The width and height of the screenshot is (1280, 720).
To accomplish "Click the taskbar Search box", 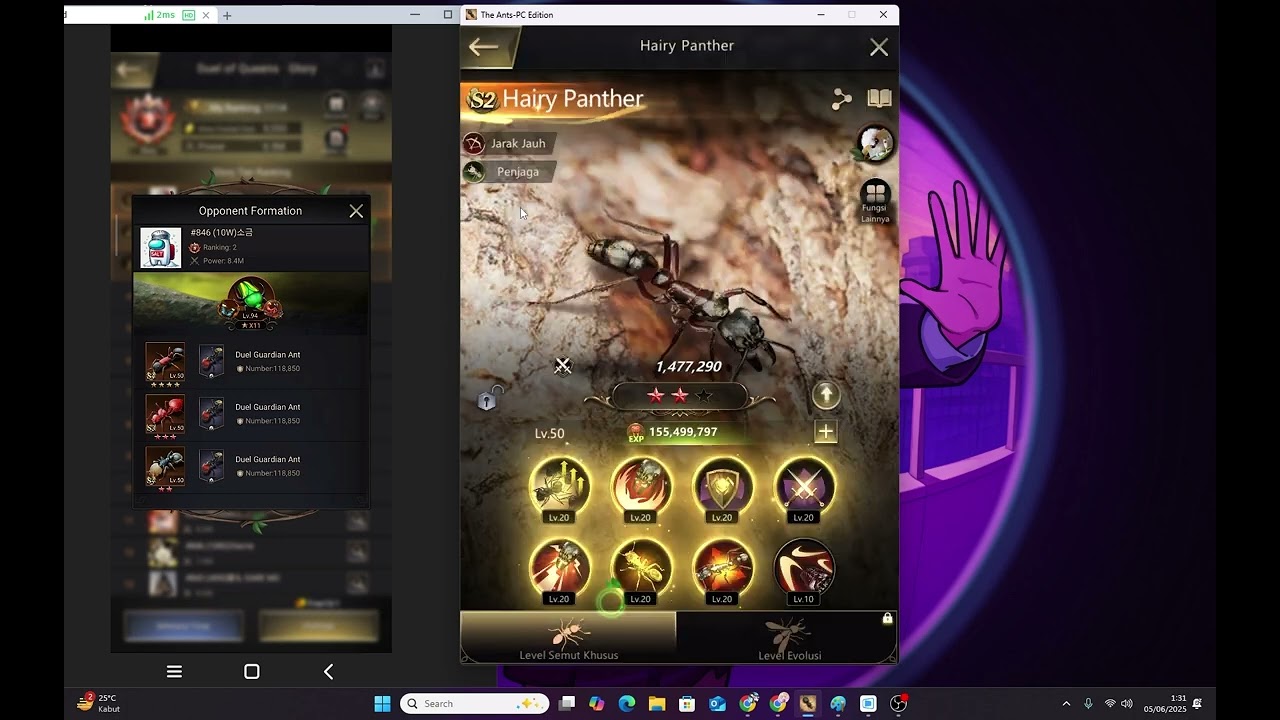I will tap(476, 704).
